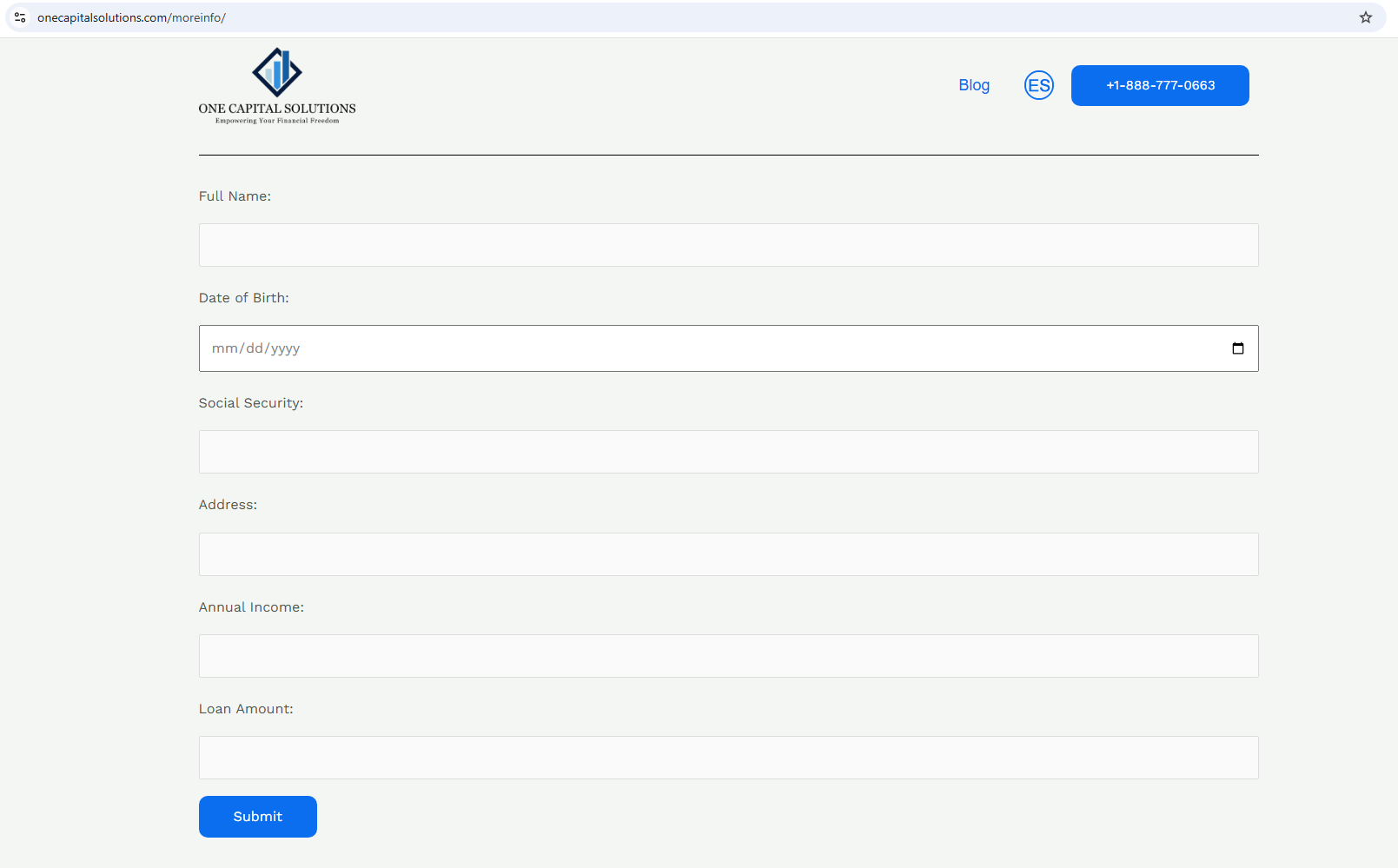Open the Blog link
The image size is (1398, 868).
973,85
